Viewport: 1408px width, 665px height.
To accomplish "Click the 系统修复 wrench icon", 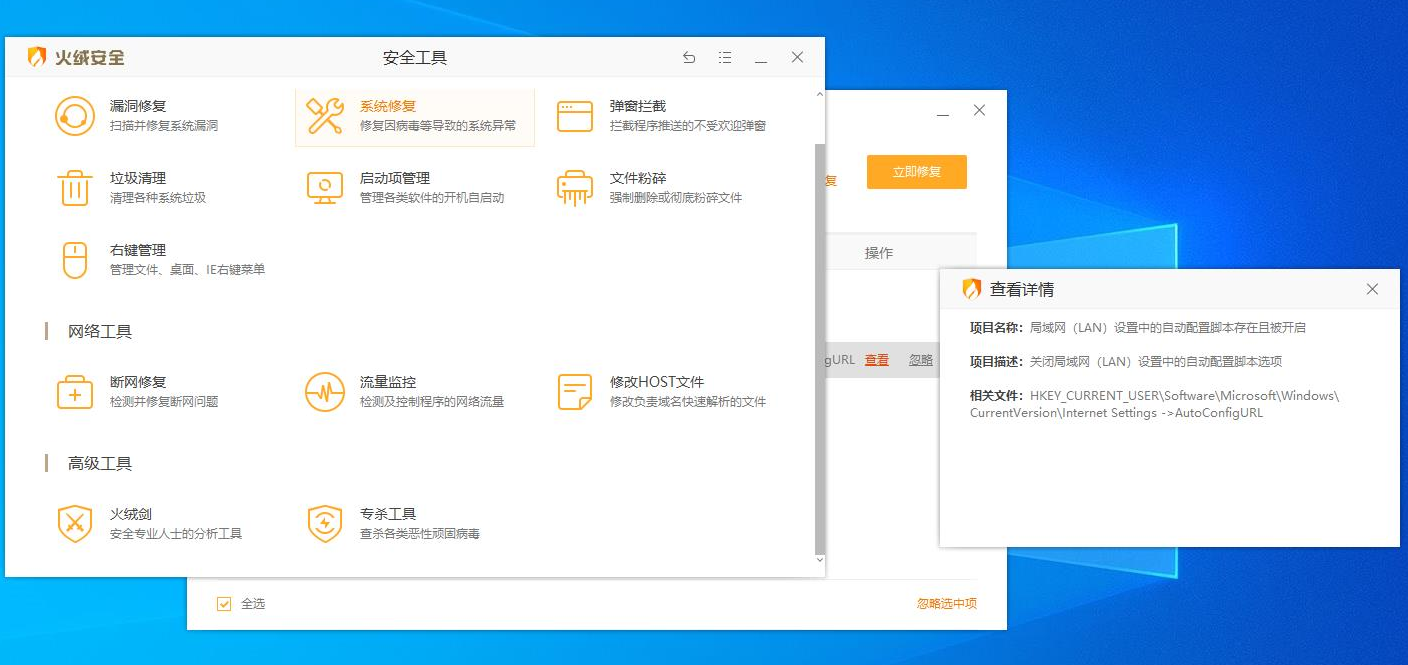I will click(x=325, y=116).
